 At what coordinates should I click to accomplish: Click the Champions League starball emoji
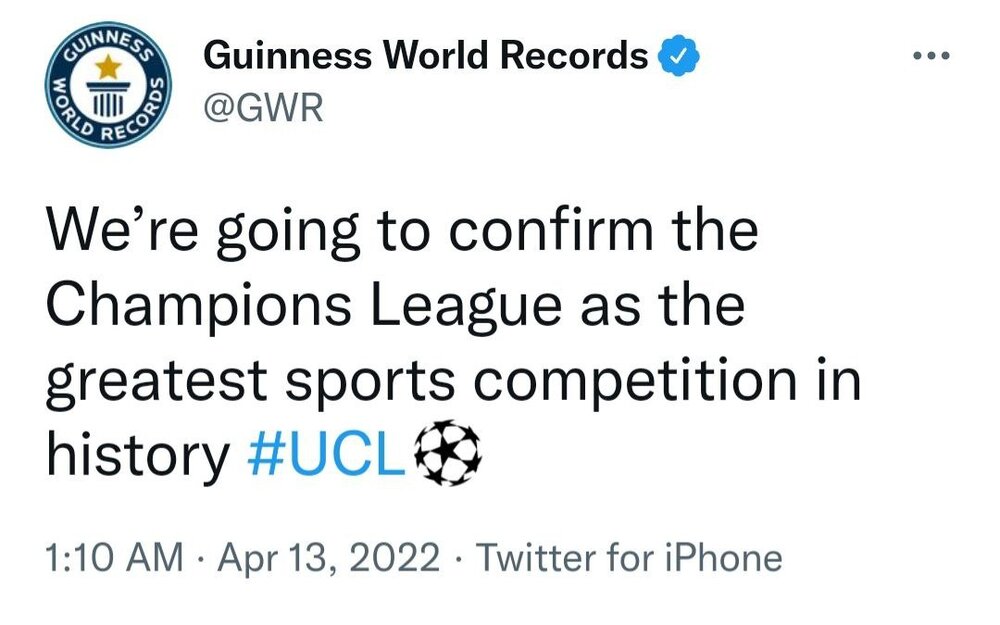point(447,455)
